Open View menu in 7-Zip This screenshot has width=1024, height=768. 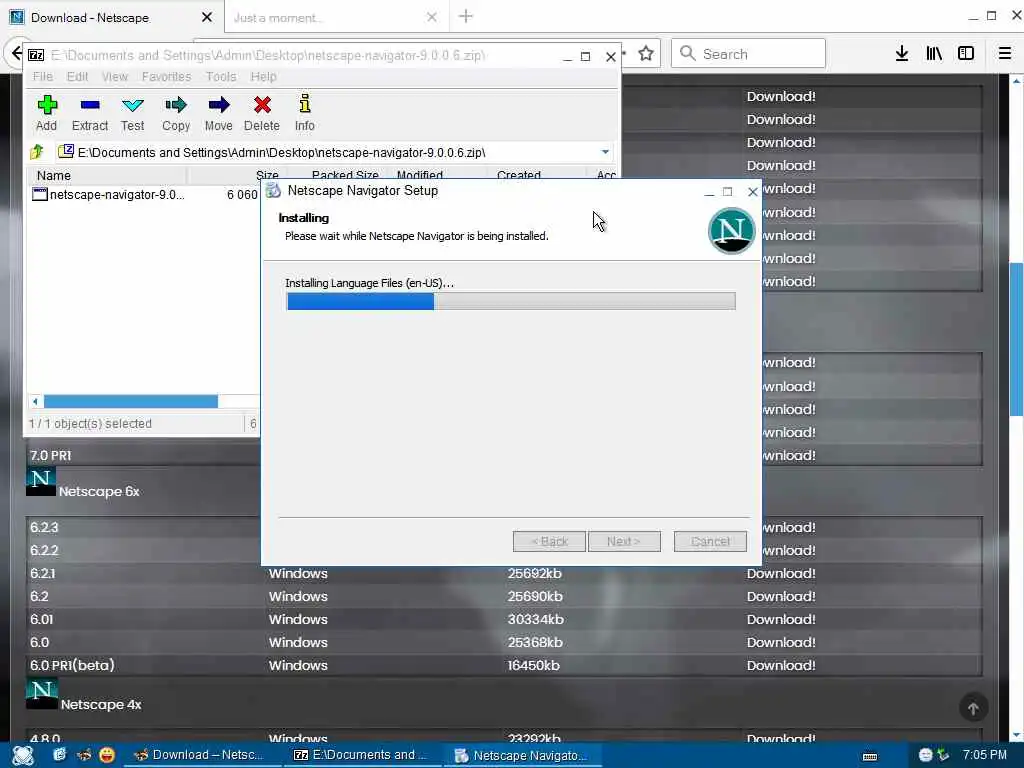click(x=115, y=76)
